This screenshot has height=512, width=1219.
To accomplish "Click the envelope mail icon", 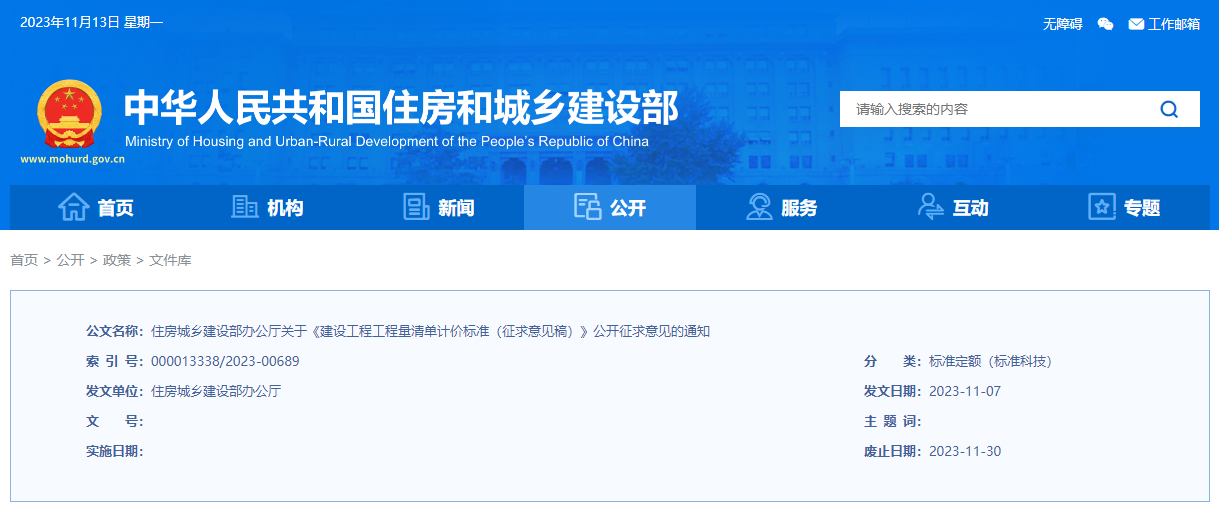I will pos(1136,24).
